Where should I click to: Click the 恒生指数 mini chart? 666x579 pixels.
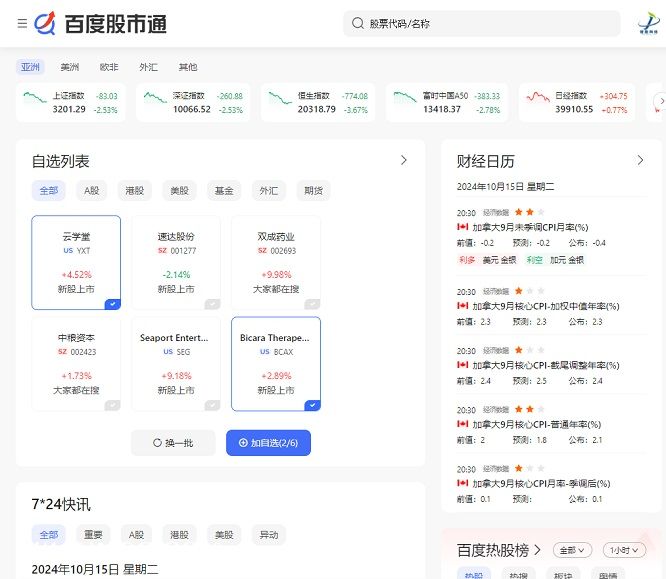[x=280, y=98]
